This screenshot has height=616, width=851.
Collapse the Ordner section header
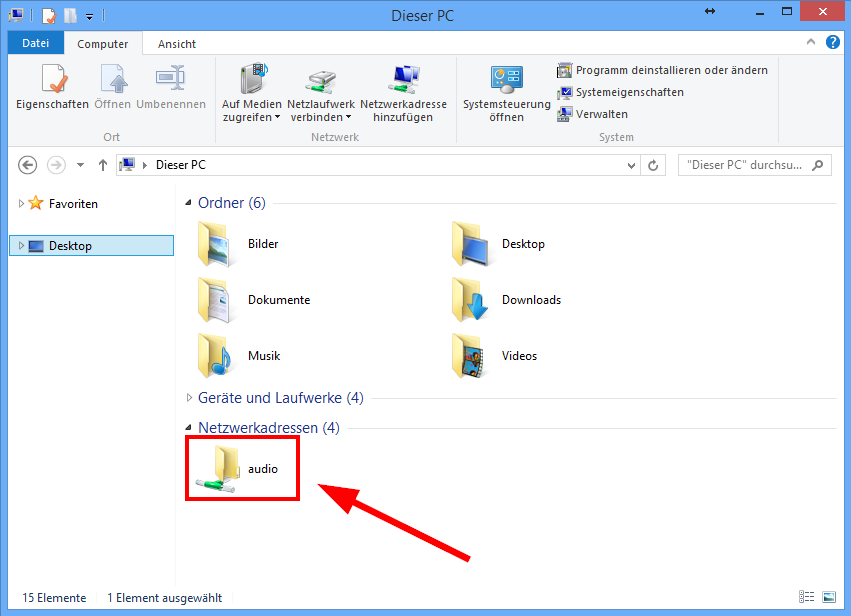(190, 203)
